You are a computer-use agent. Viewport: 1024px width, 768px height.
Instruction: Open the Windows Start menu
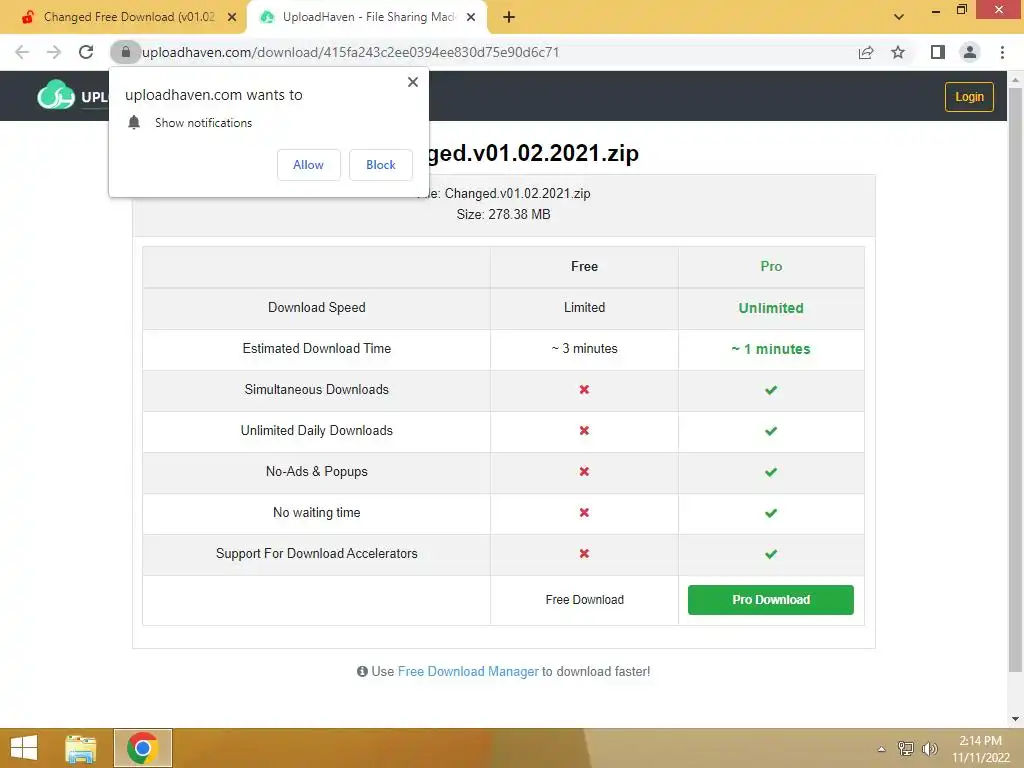coord(24,748)
